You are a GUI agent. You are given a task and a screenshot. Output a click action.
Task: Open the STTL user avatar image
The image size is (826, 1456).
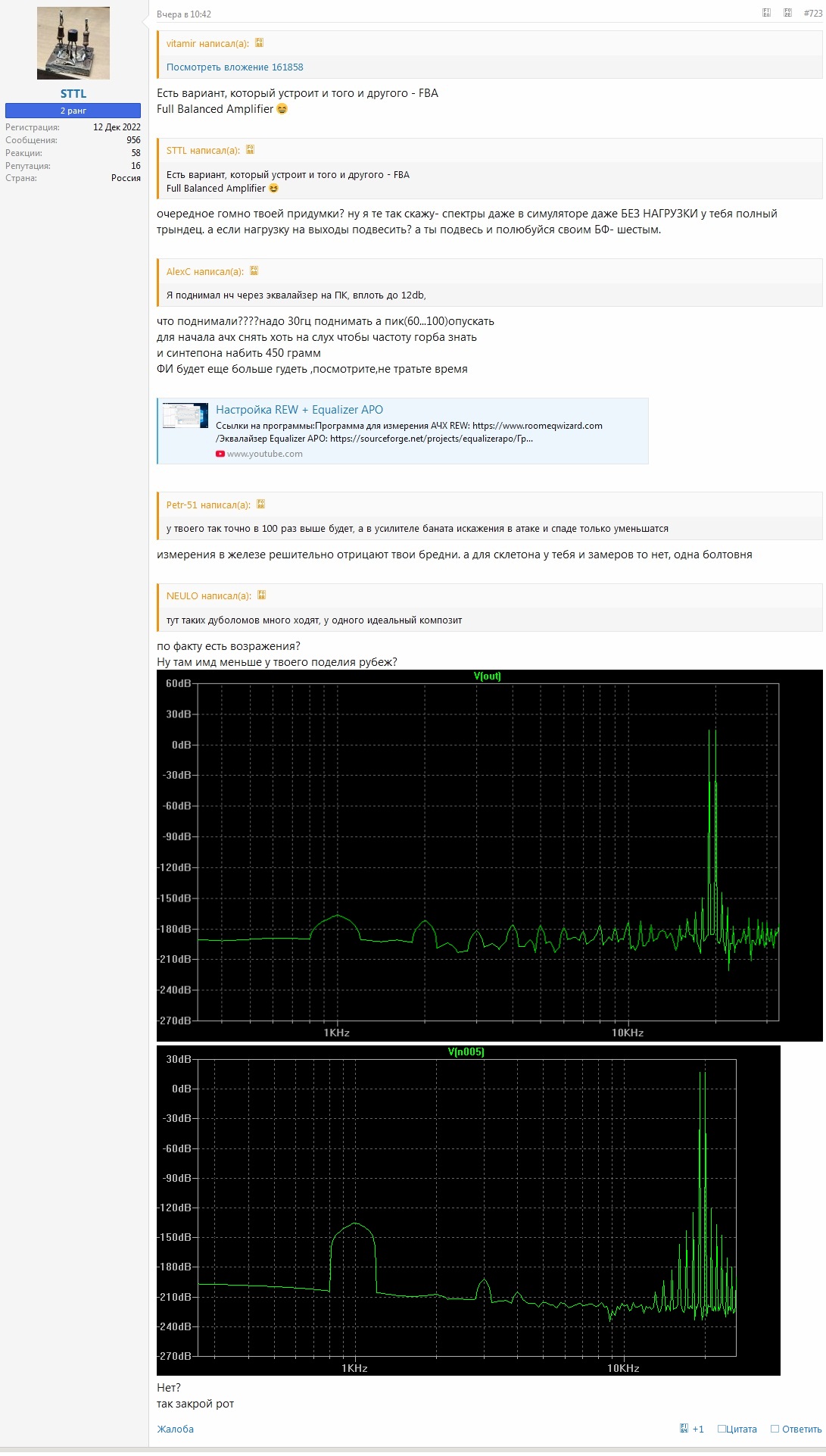point(73,43)
